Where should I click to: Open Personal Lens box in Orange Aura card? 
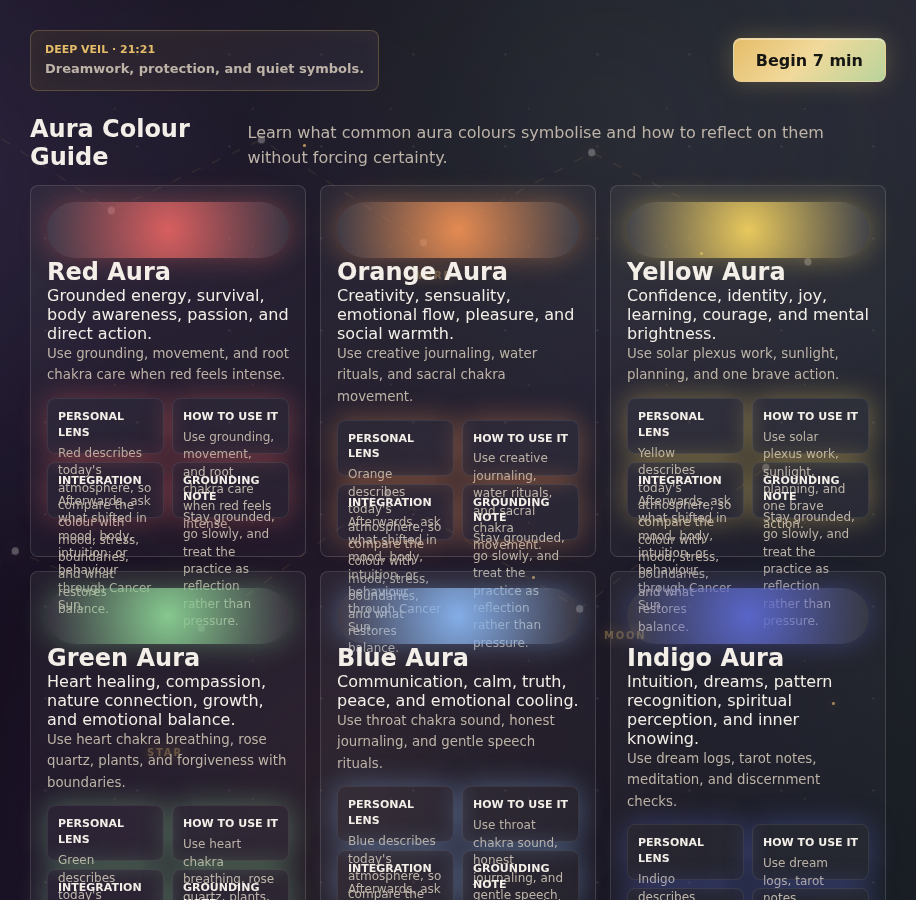point(395,447)
